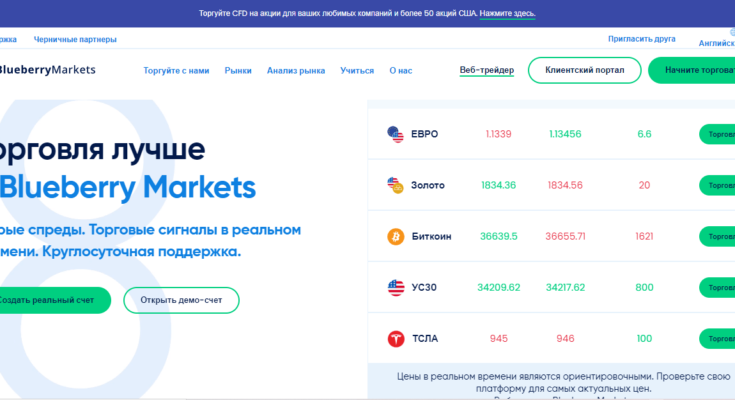Click the EUR/USD flag icon
Image resolution: width=735 pixels, height=400 pixels.
(395, 133)
